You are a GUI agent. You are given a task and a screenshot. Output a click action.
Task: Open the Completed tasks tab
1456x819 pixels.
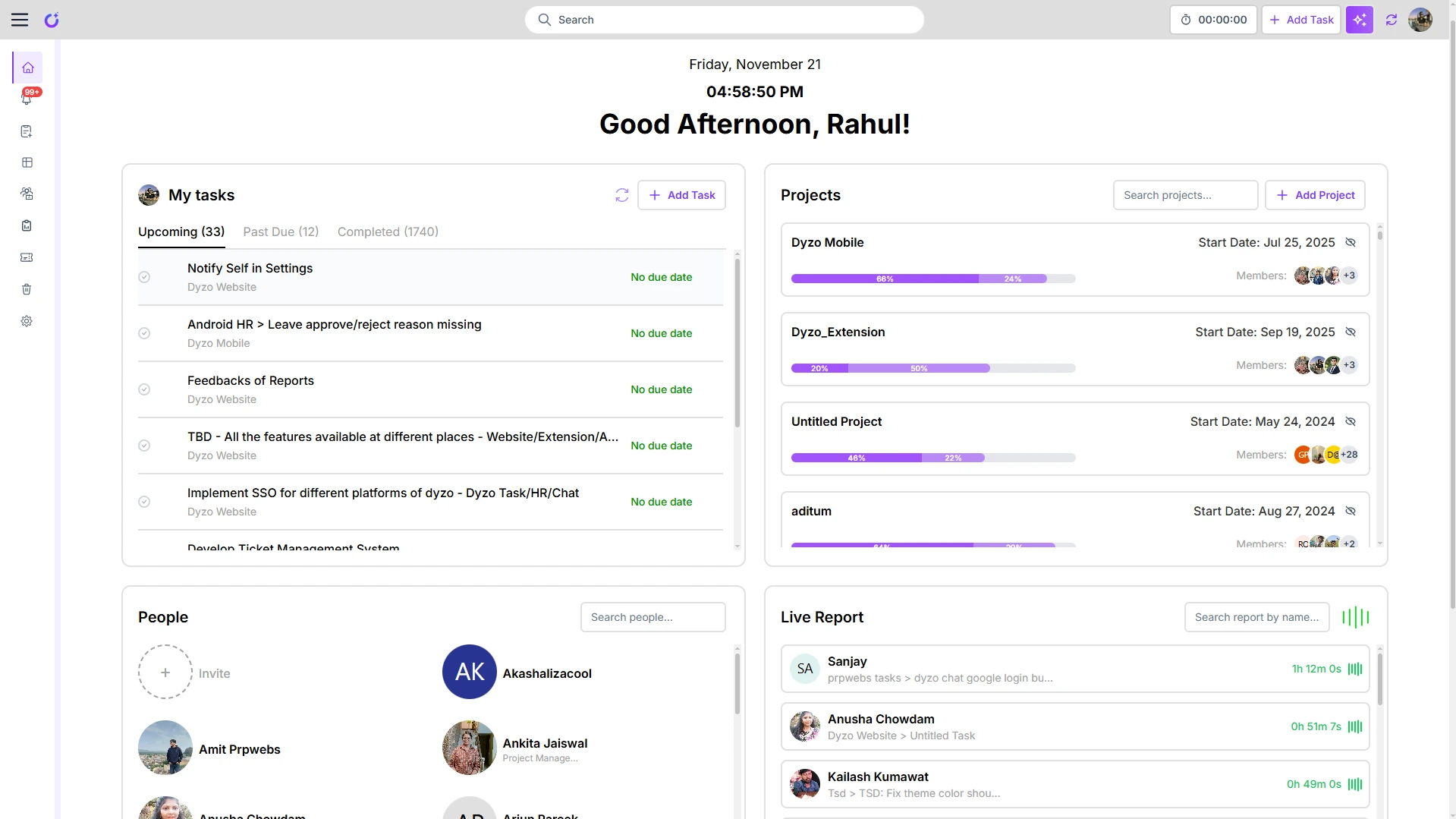(x=388, y=232)
